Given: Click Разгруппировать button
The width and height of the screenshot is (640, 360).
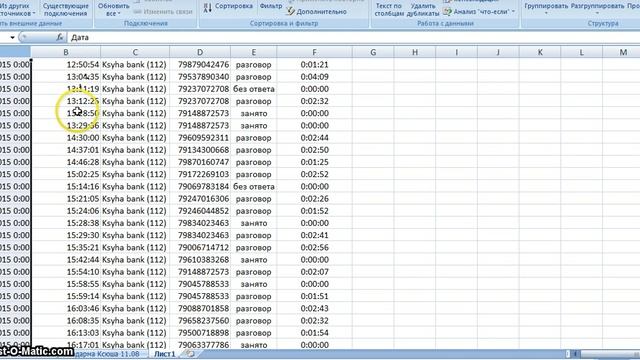Looking at the screenshot, I should coord(598,8).
